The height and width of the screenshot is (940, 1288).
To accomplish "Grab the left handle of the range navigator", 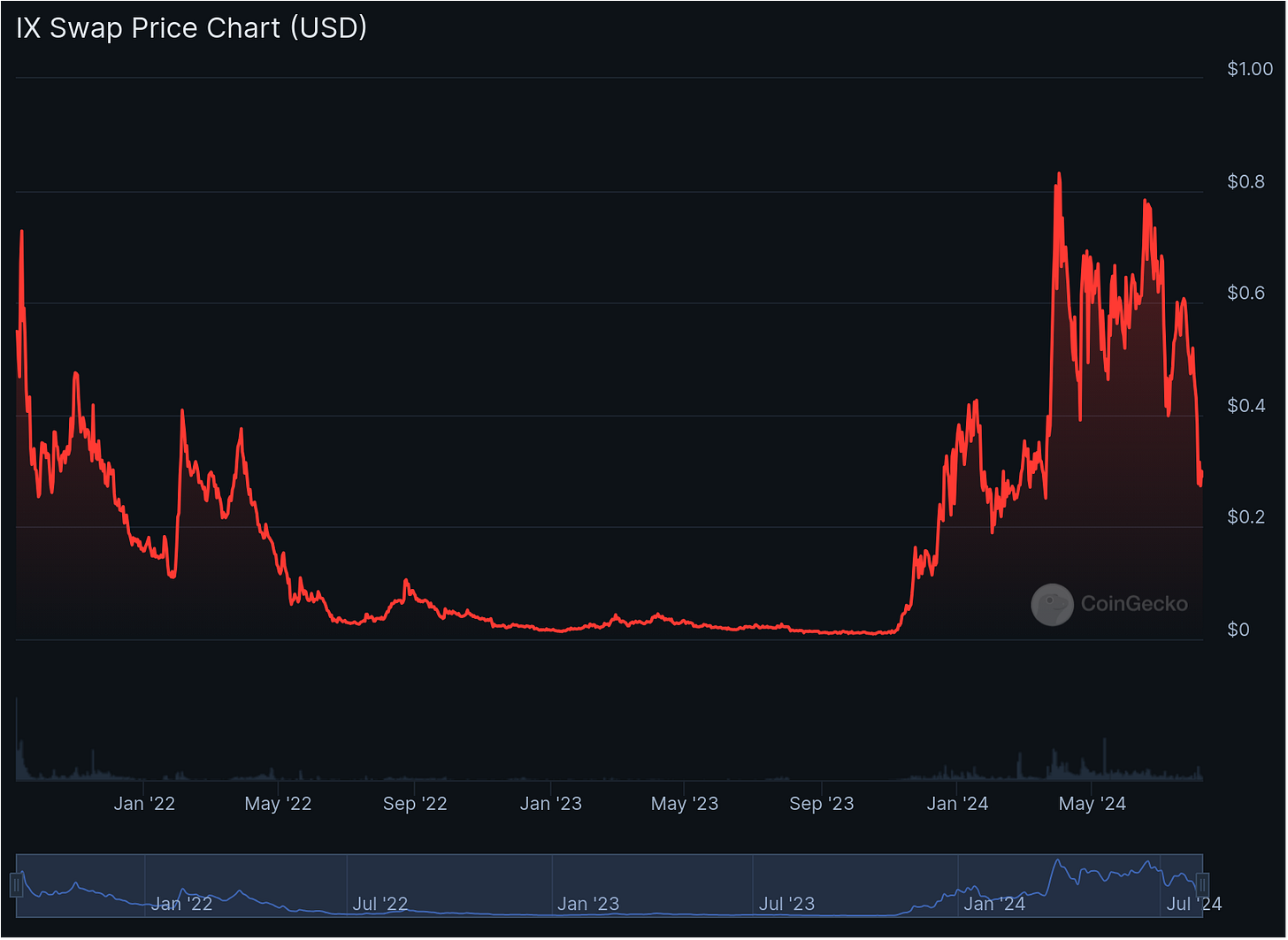I will [16, 884].
